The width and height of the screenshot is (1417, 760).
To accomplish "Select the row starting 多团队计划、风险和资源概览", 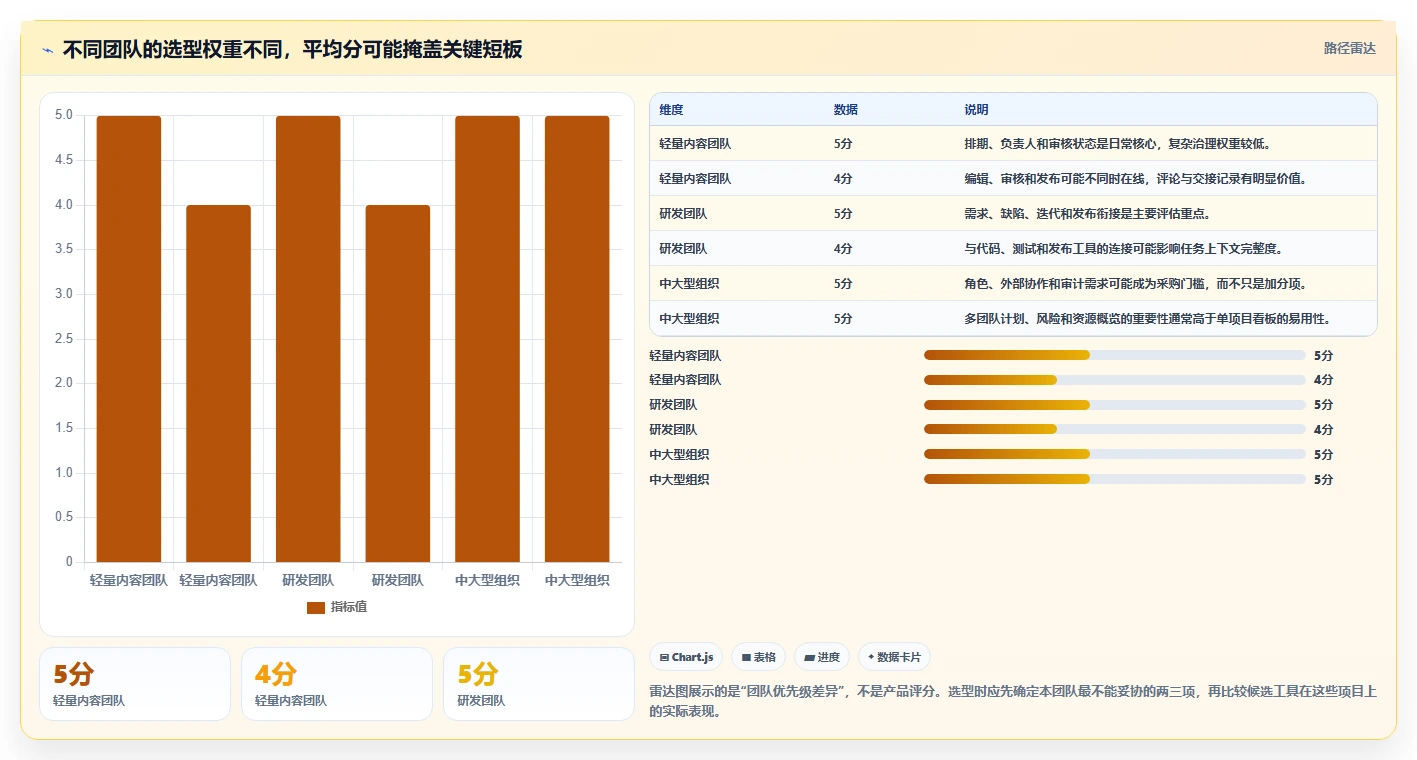I will (x=1013, y=319).
